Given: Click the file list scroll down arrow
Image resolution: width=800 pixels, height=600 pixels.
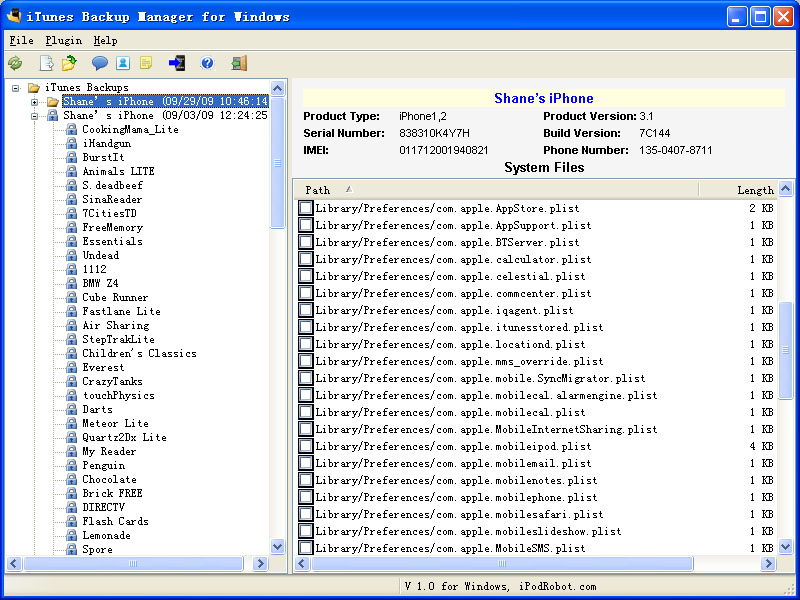Looking at the screenshot, I should coord(786,547).
